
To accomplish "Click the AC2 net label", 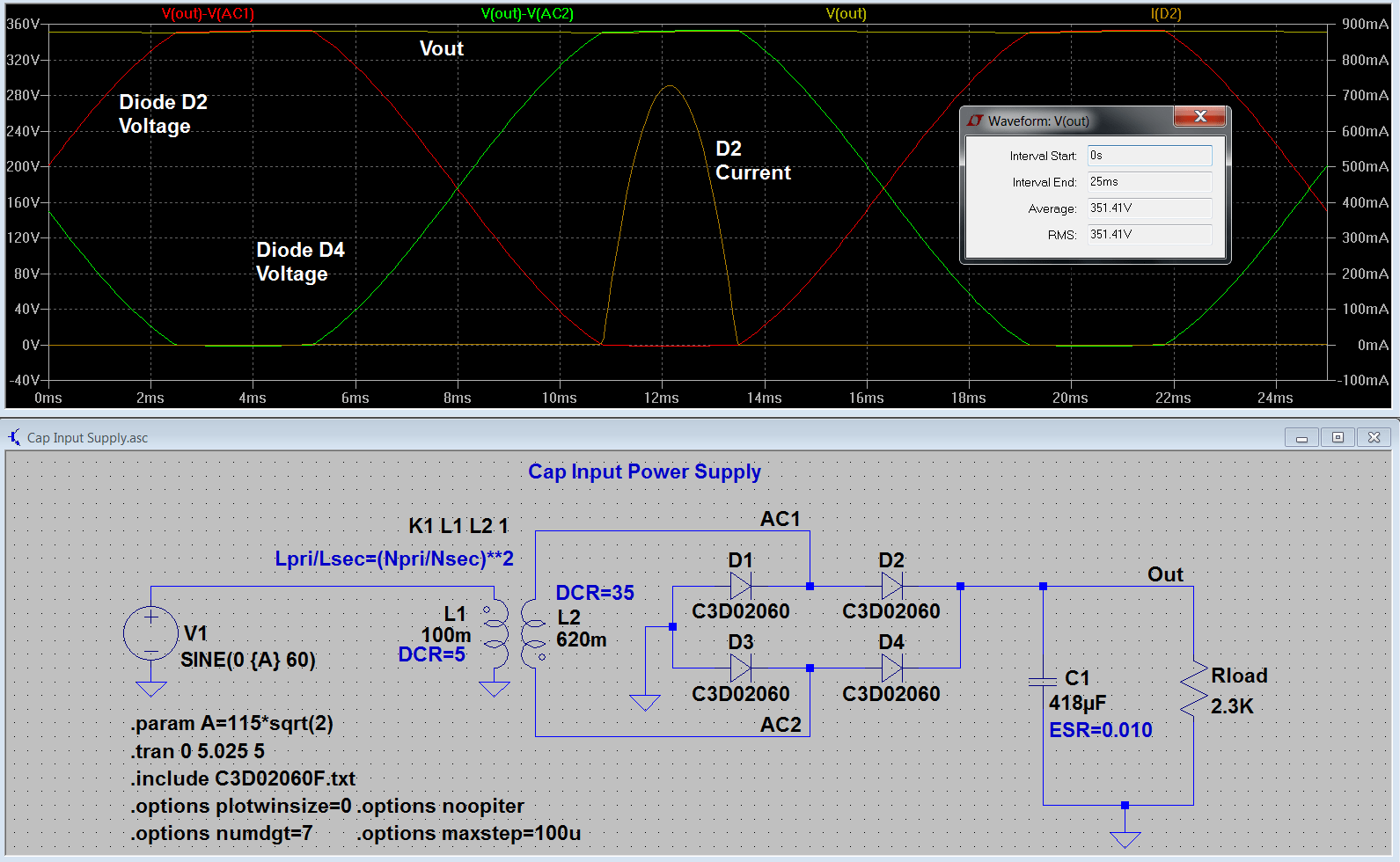I will pos(781,725).
